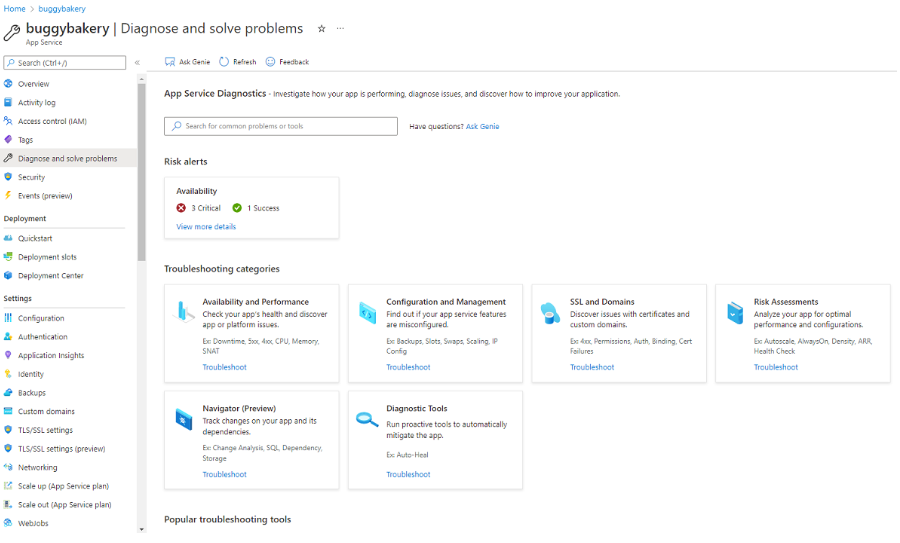Image resolution: width=900 pixels, height=543 pixels.
Task: Click the Networking icon
Action: coord(8,467)
